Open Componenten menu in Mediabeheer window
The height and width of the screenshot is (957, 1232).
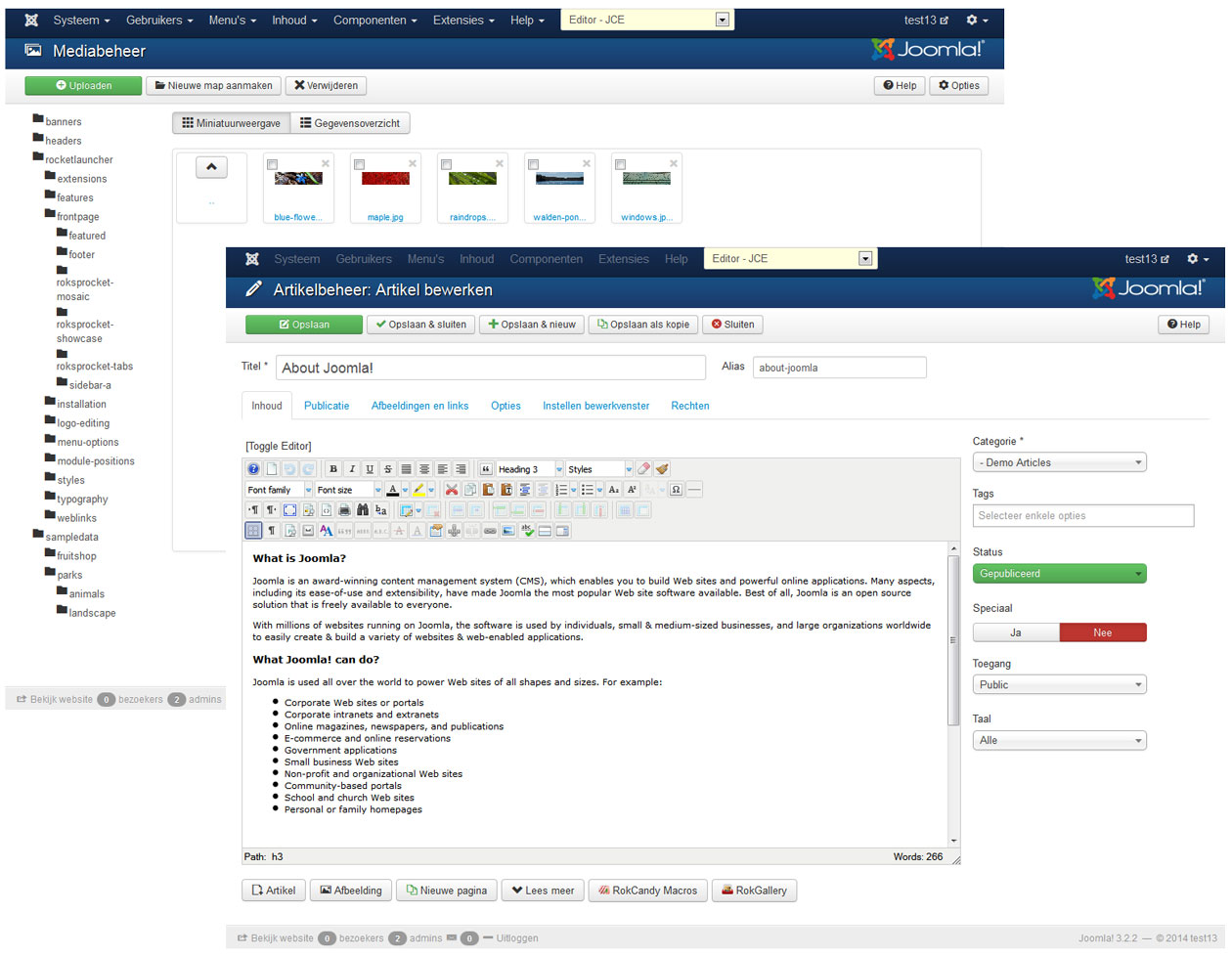click(375, 20)
